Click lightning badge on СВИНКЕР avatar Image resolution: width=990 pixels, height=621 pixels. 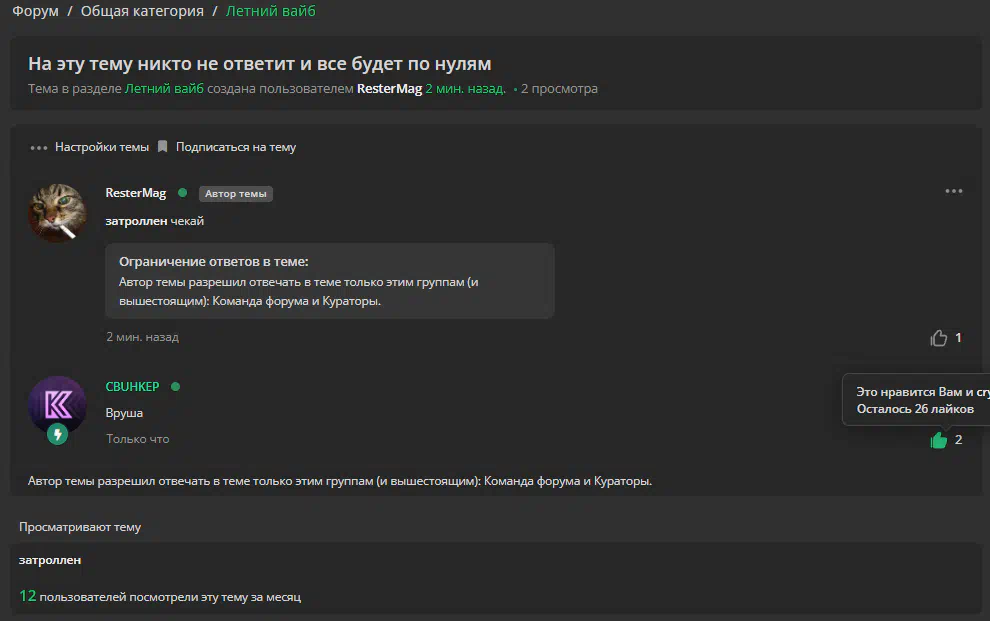(x=57, y=434)
